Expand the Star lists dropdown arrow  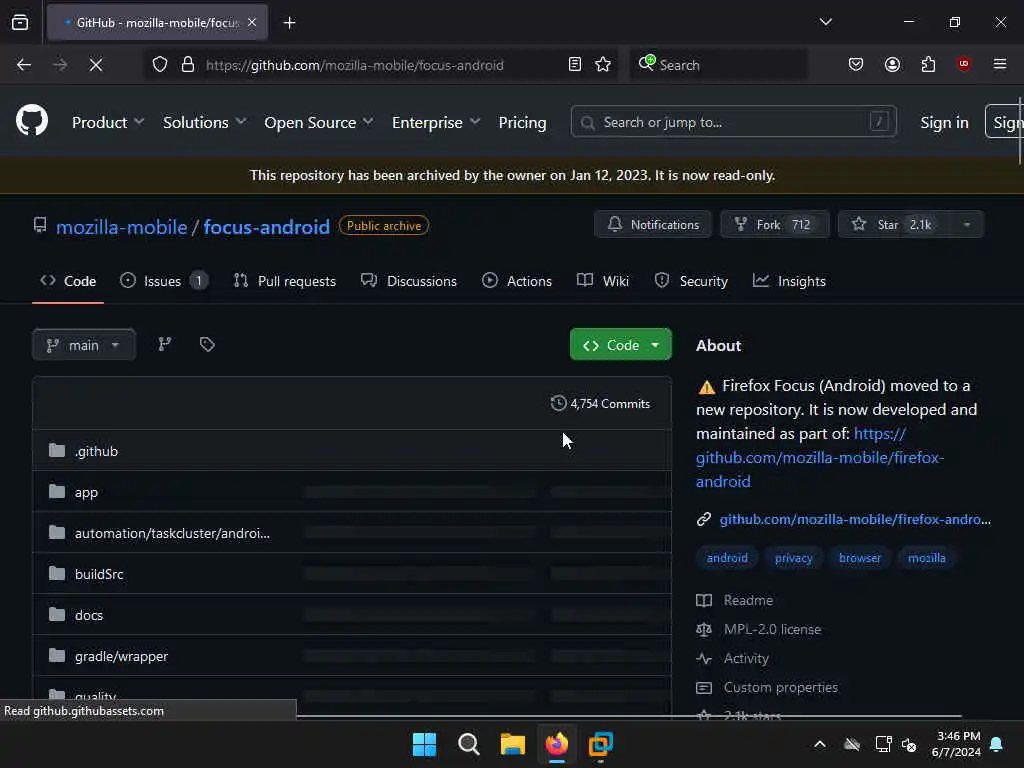tap(967, 225)
